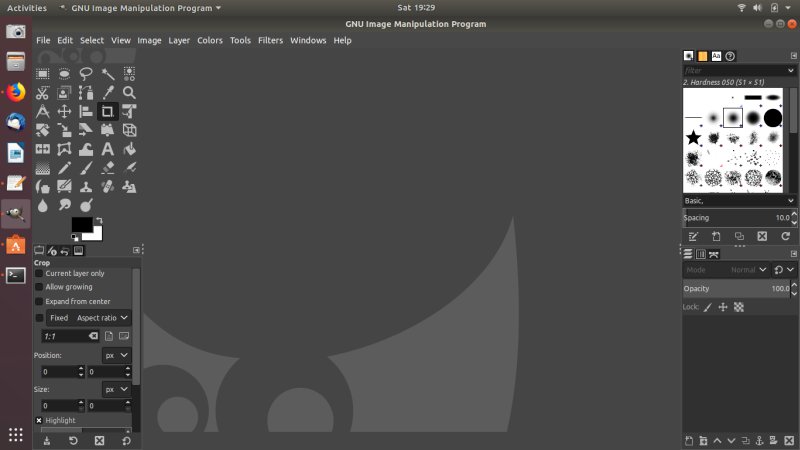Check the Allow growing option
This screenshot has width=800, height=450.
coord(39,287)
